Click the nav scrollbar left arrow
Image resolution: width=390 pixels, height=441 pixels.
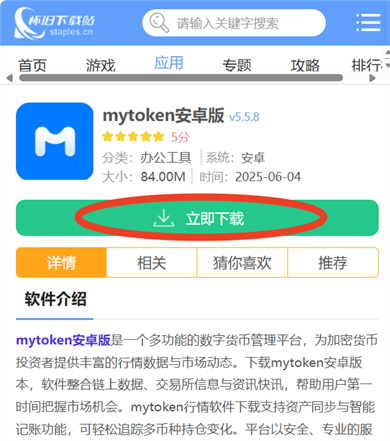(x=10, y=78)
